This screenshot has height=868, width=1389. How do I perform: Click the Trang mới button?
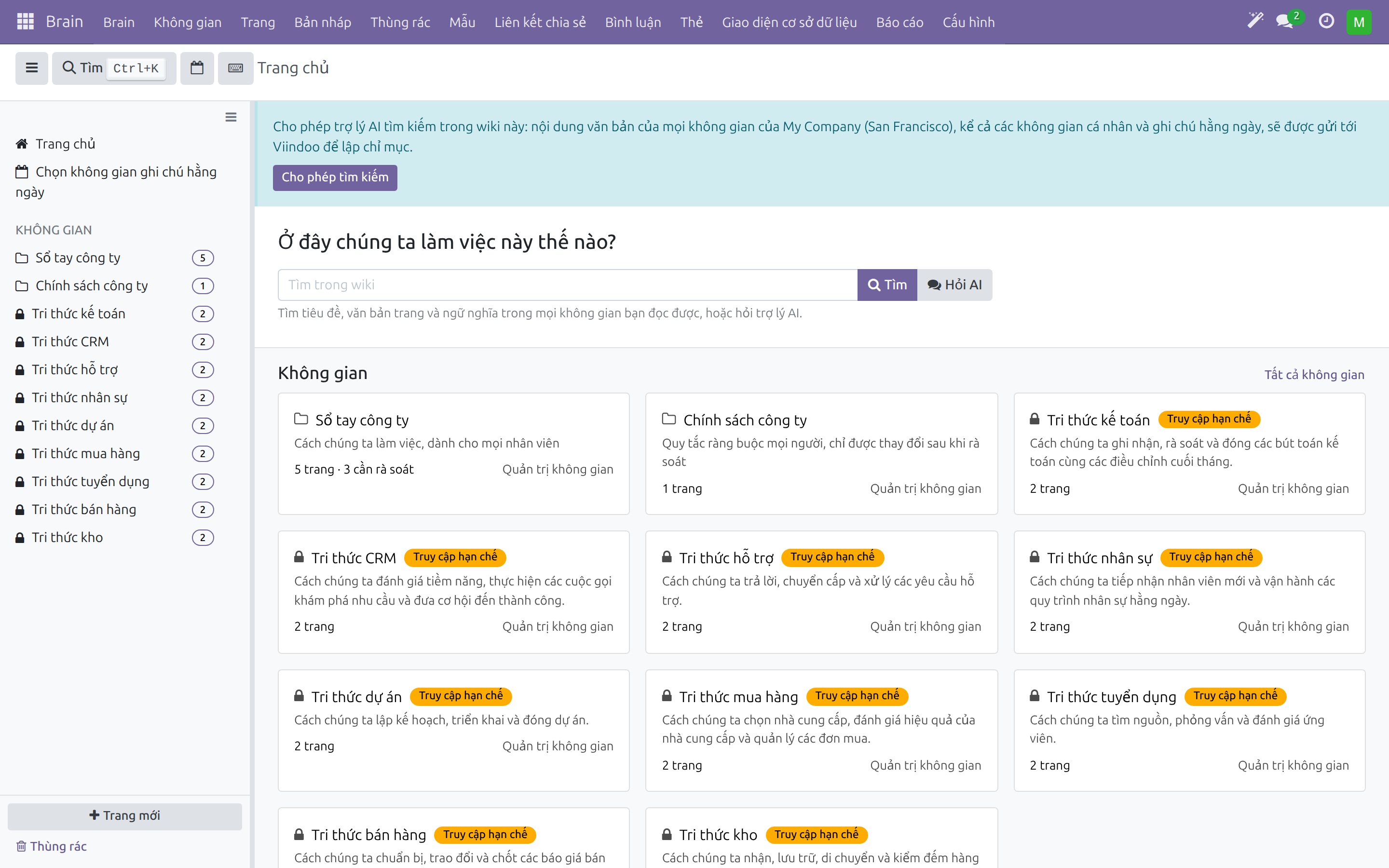click(x=124, y=816)
